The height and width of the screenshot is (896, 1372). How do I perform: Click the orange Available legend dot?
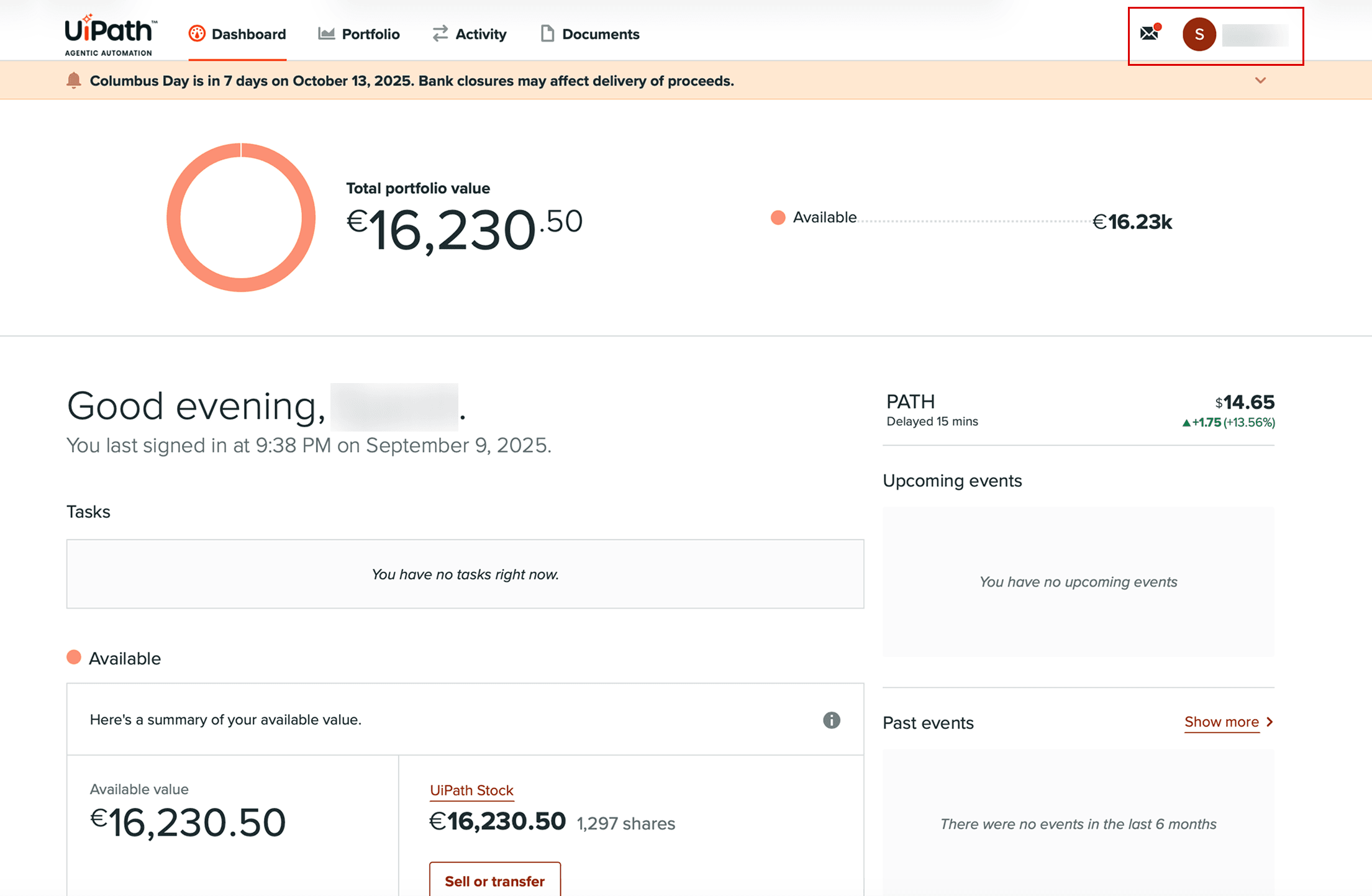pos(778,217)
